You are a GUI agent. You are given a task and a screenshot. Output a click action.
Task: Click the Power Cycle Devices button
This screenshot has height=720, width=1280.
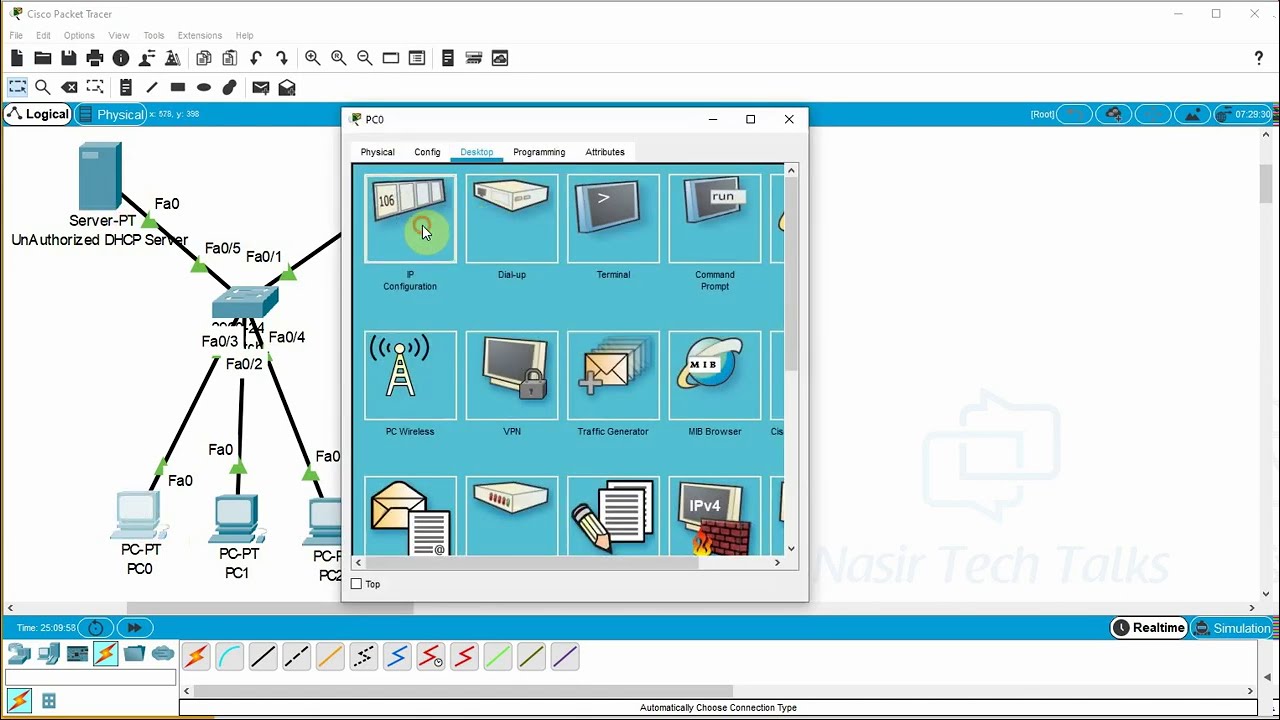pos(96,628)
